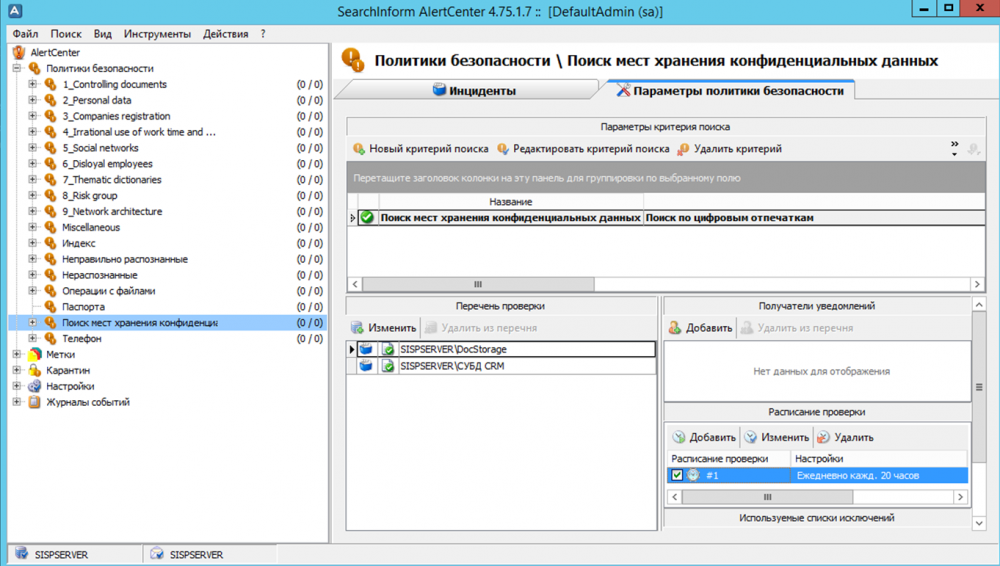Open the ? help menu
The image size is (1000, 566).
tap(263, 34)
